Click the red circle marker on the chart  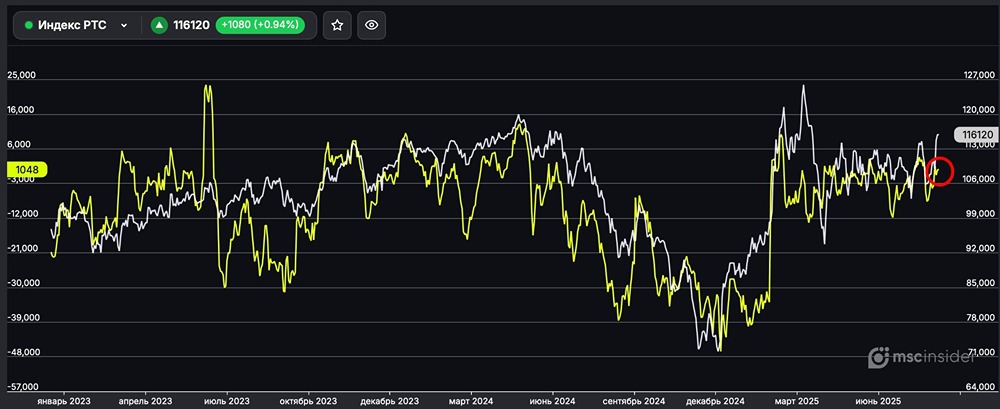[940, 171]
